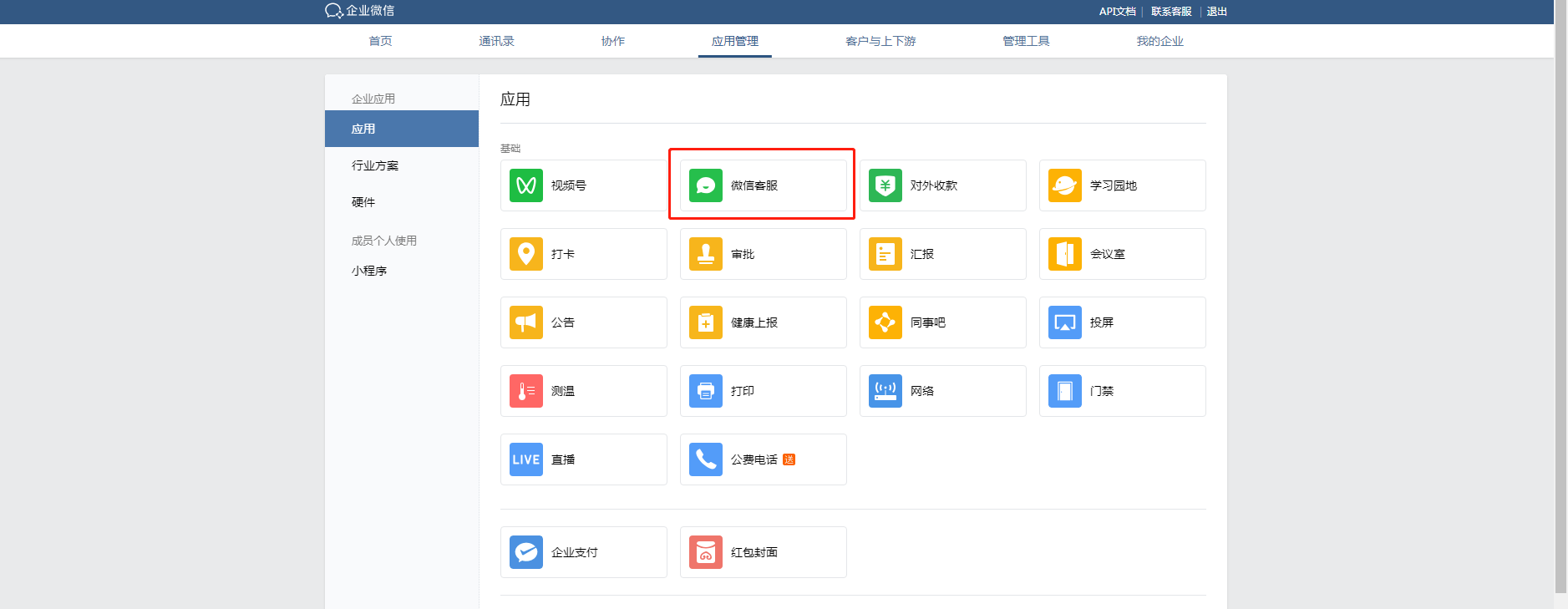Click the 同事吧 label text
This screenshot has width=1568, height=609.
pos(928,322)
